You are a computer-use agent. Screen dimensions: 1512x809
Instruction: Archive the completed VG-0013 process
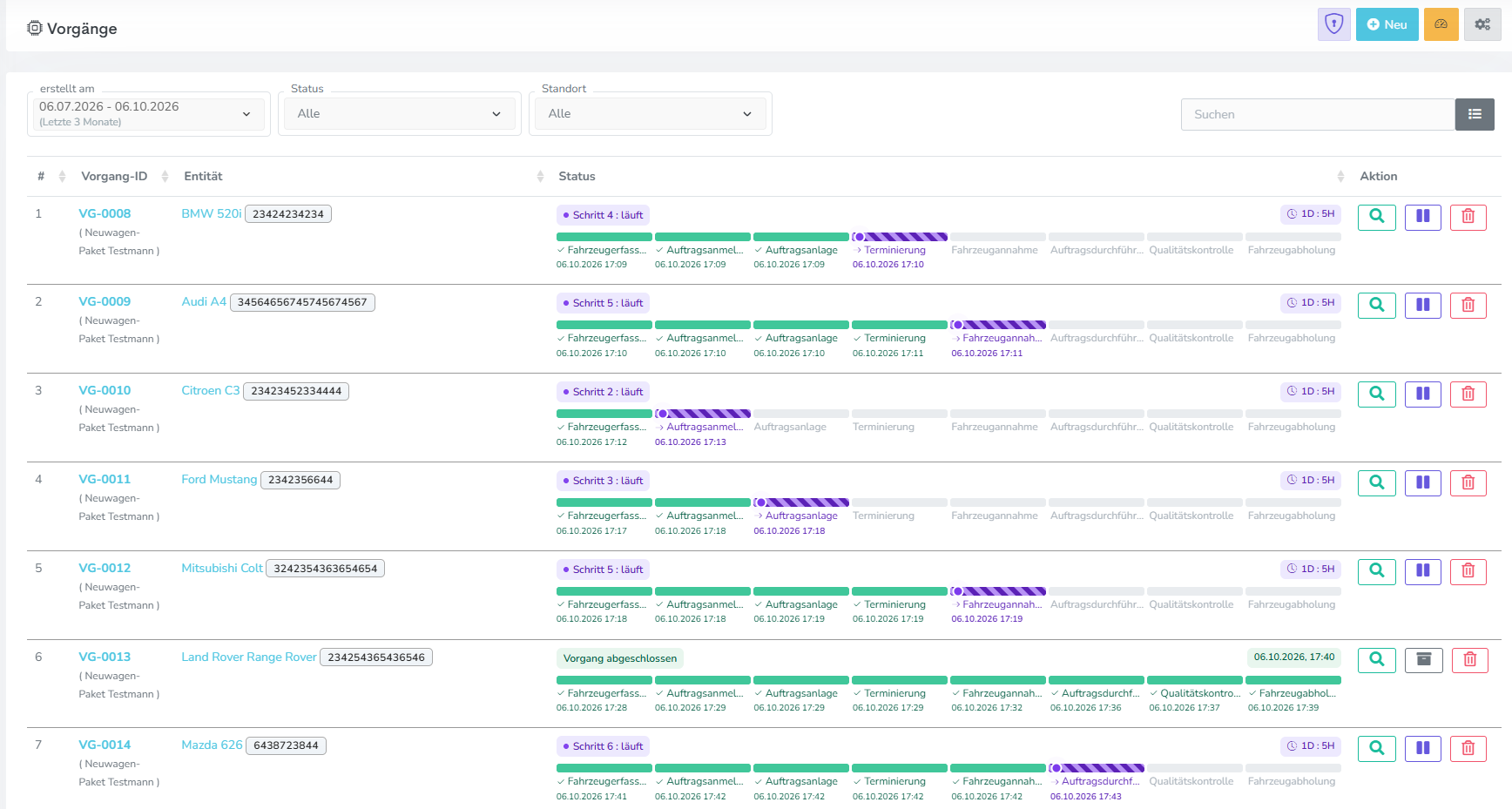(x=1424, y=660)
